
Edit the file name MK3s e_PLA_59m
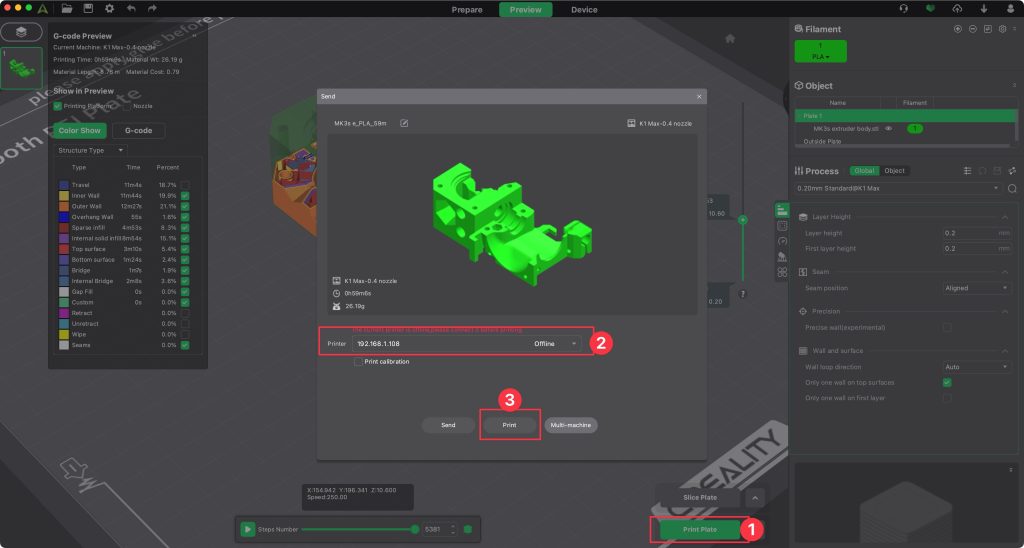[x=404, y=123]
